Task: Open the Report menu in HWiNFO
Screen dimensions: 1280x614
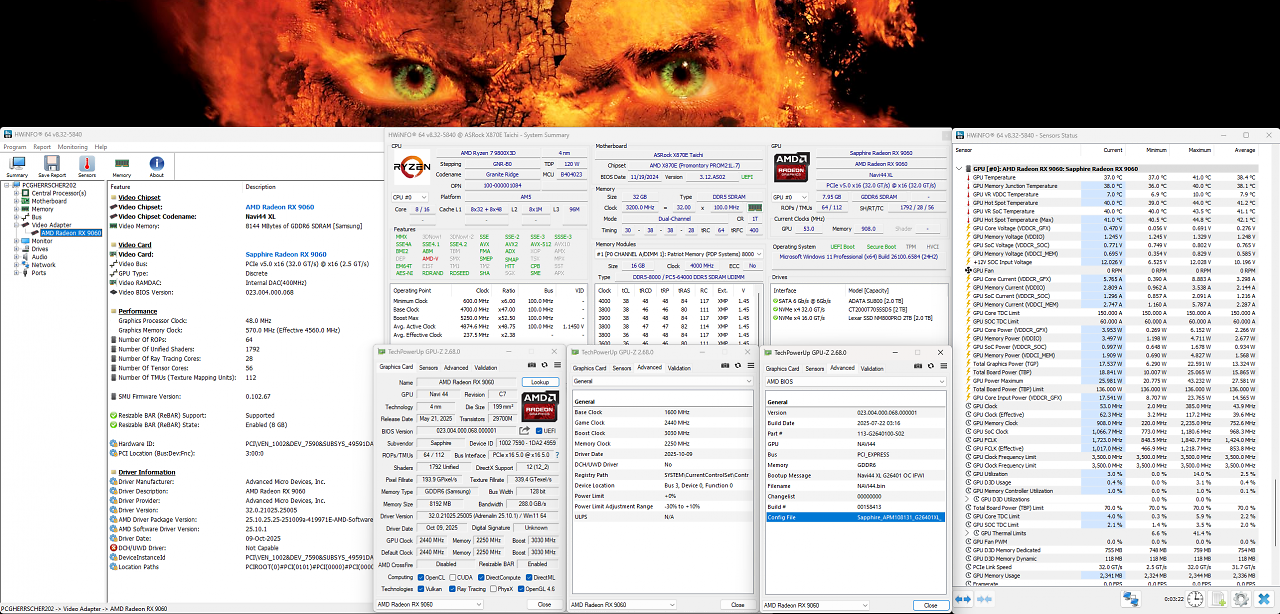Action: [x=42, y=147]
